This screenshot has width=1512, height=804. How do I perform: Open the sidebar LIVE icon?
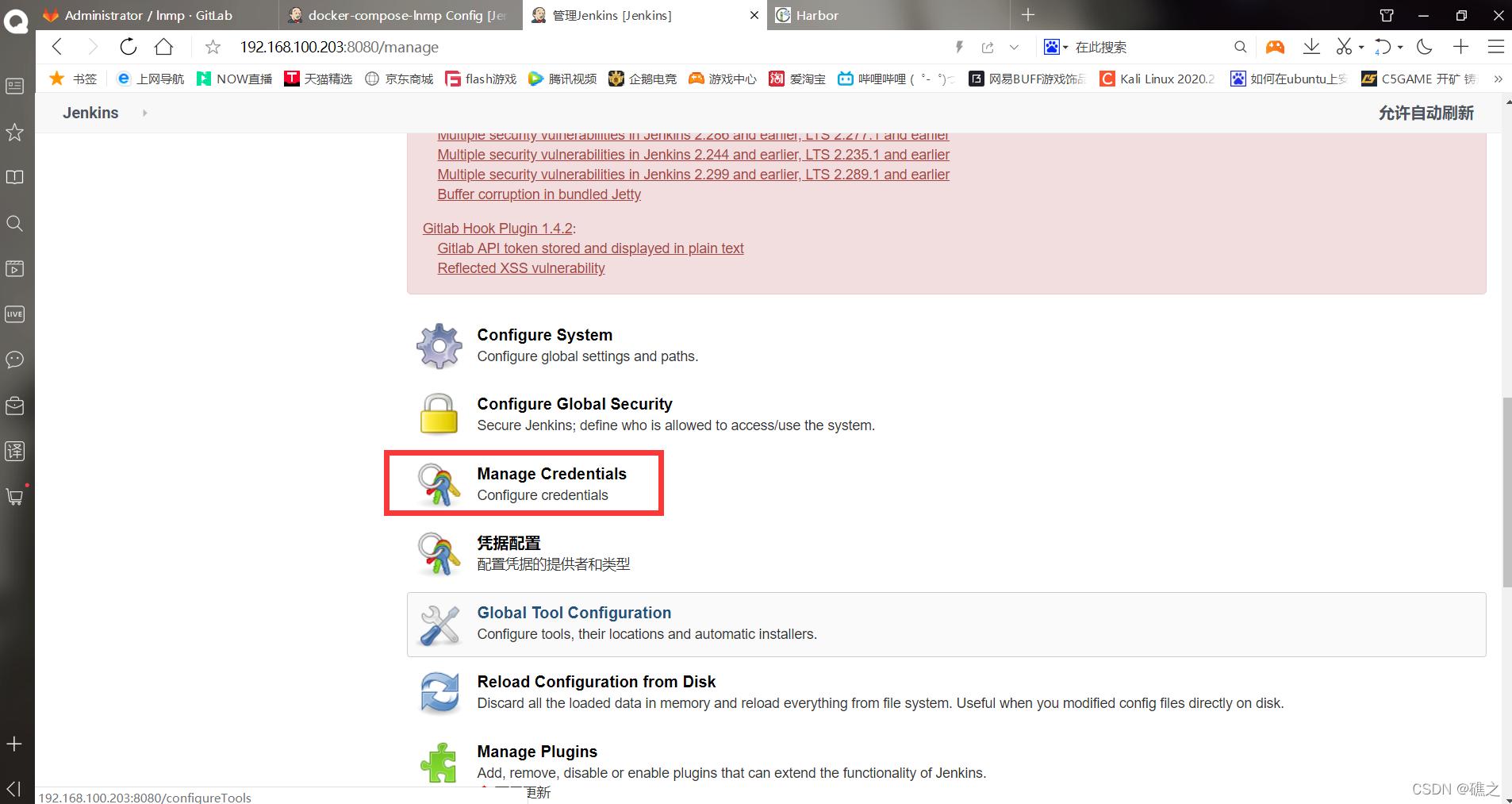coord(14,314)
